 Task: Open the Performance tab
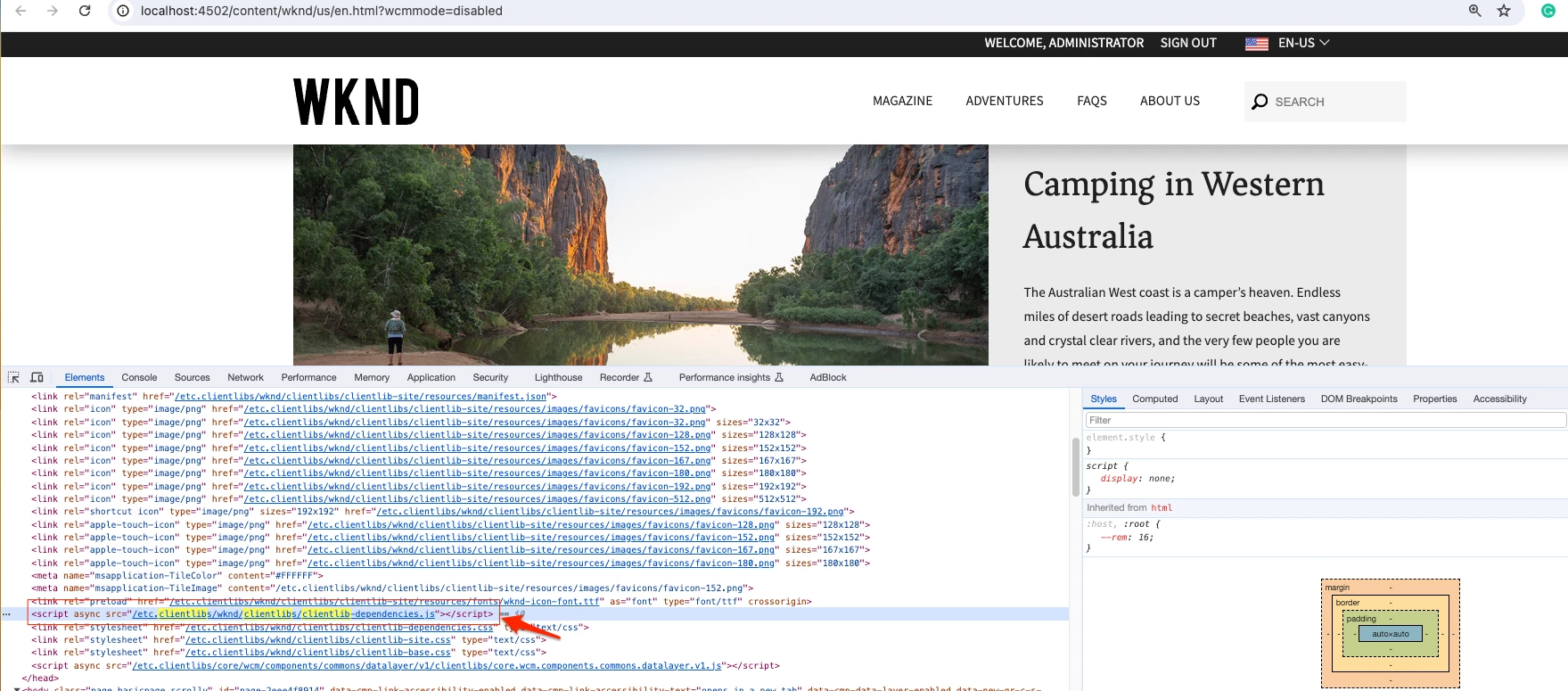coord(309,378)
